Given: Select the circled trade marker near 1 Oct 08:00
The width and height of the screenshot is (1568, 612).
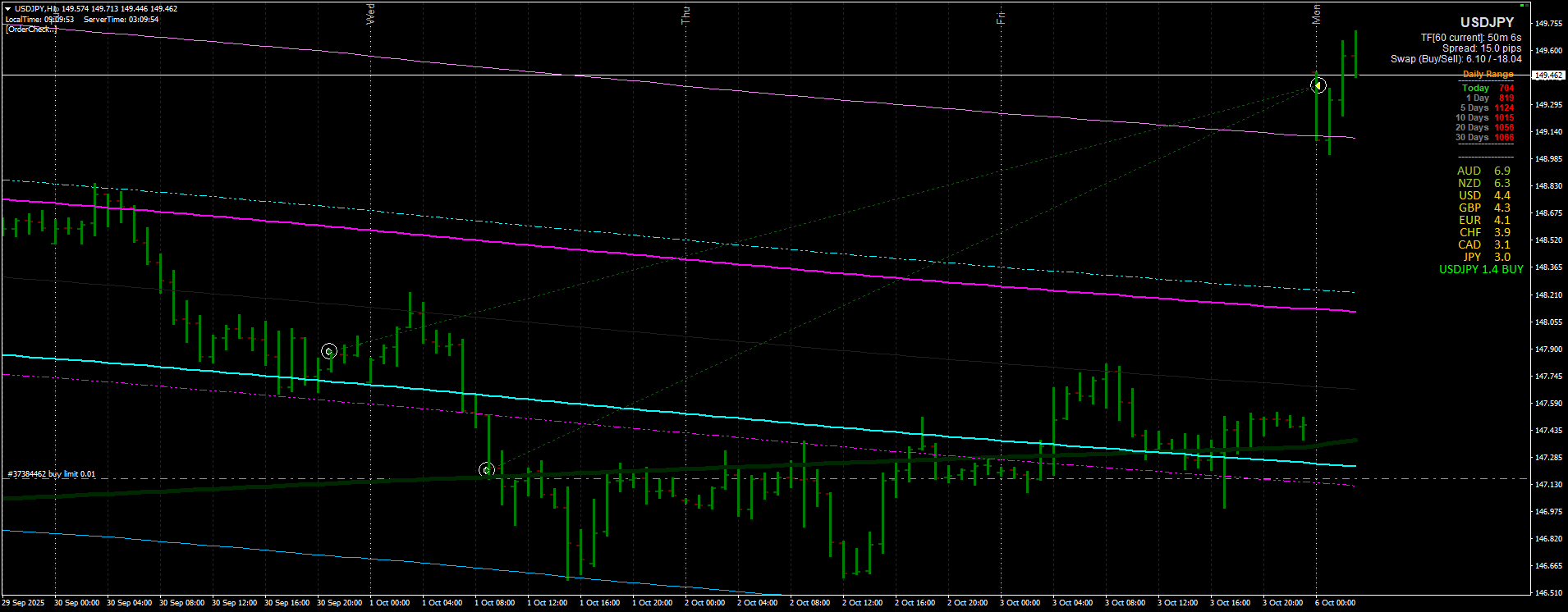Looking at the screenshot, I should tap(487, 470).
